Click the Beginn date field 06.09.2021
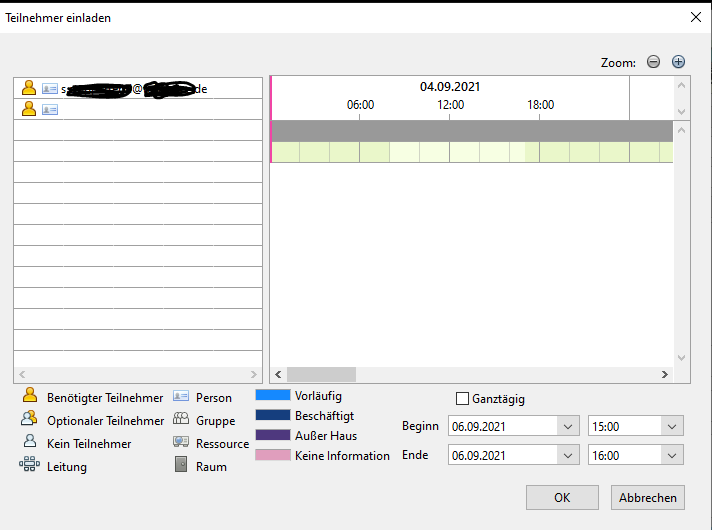Image resolution: width=712 pixels, height=530 pixels. (502, 426)
